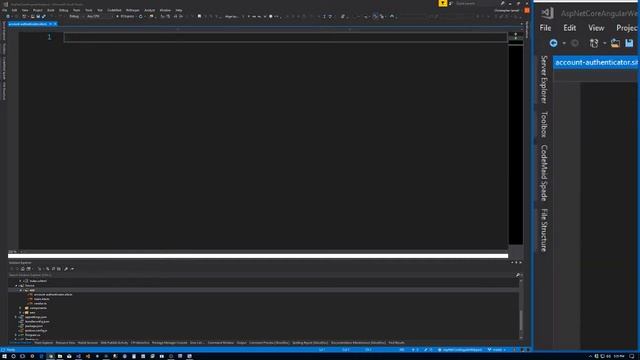Open ReSharper menu in main window

[133, 10]
